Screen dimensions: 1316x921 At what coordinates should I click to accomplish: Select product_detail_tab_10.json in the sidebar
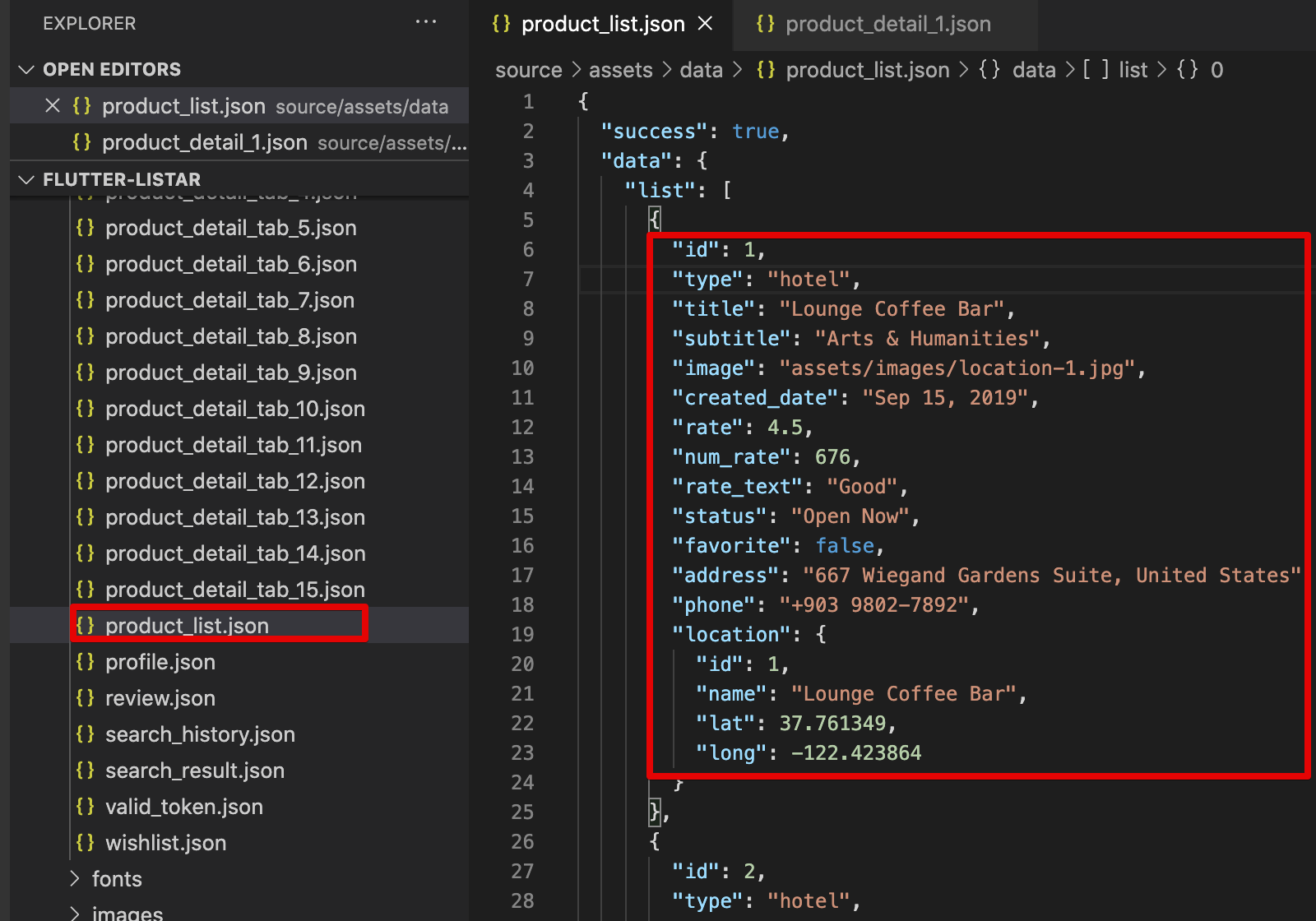(234, 408)
